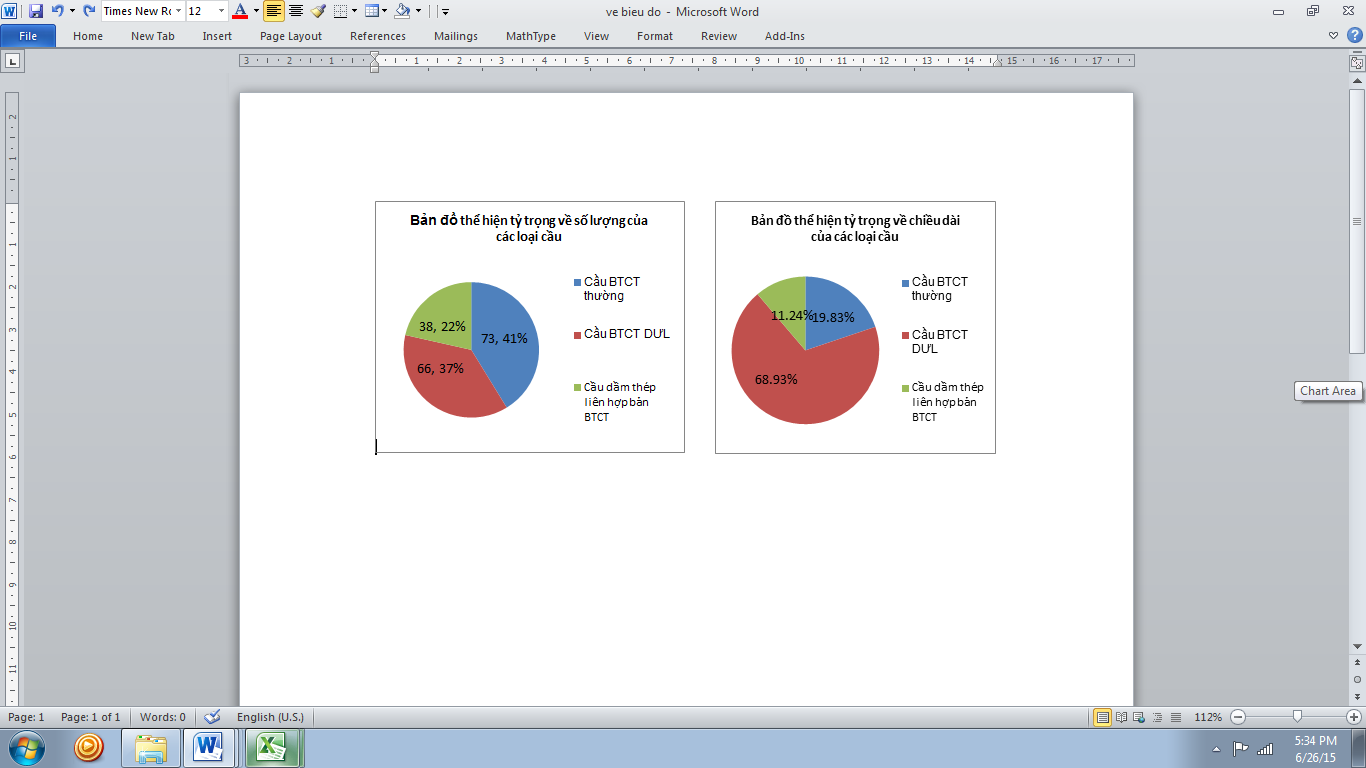Expand the Times New Roman font dropdown
The image size is (1366, 768).
[178, 11]
